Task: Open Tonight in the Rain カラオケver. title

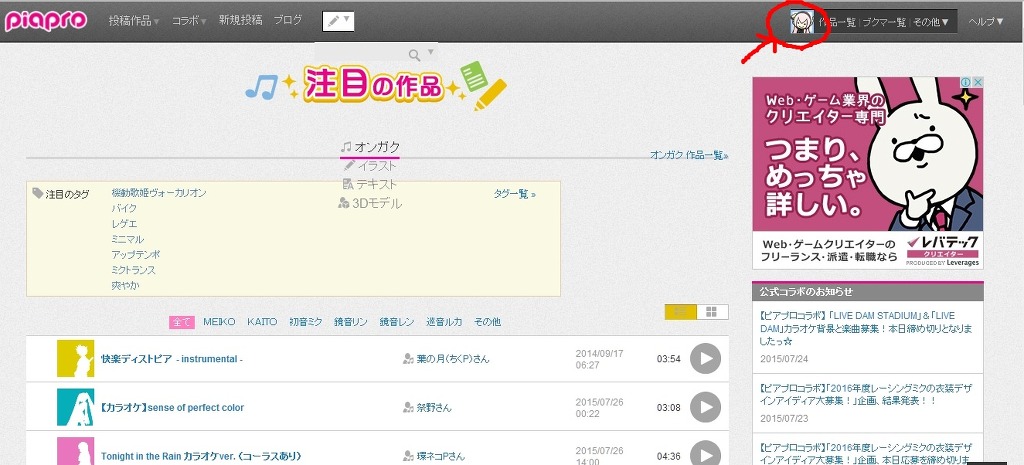Action: [x=200, y=456]
